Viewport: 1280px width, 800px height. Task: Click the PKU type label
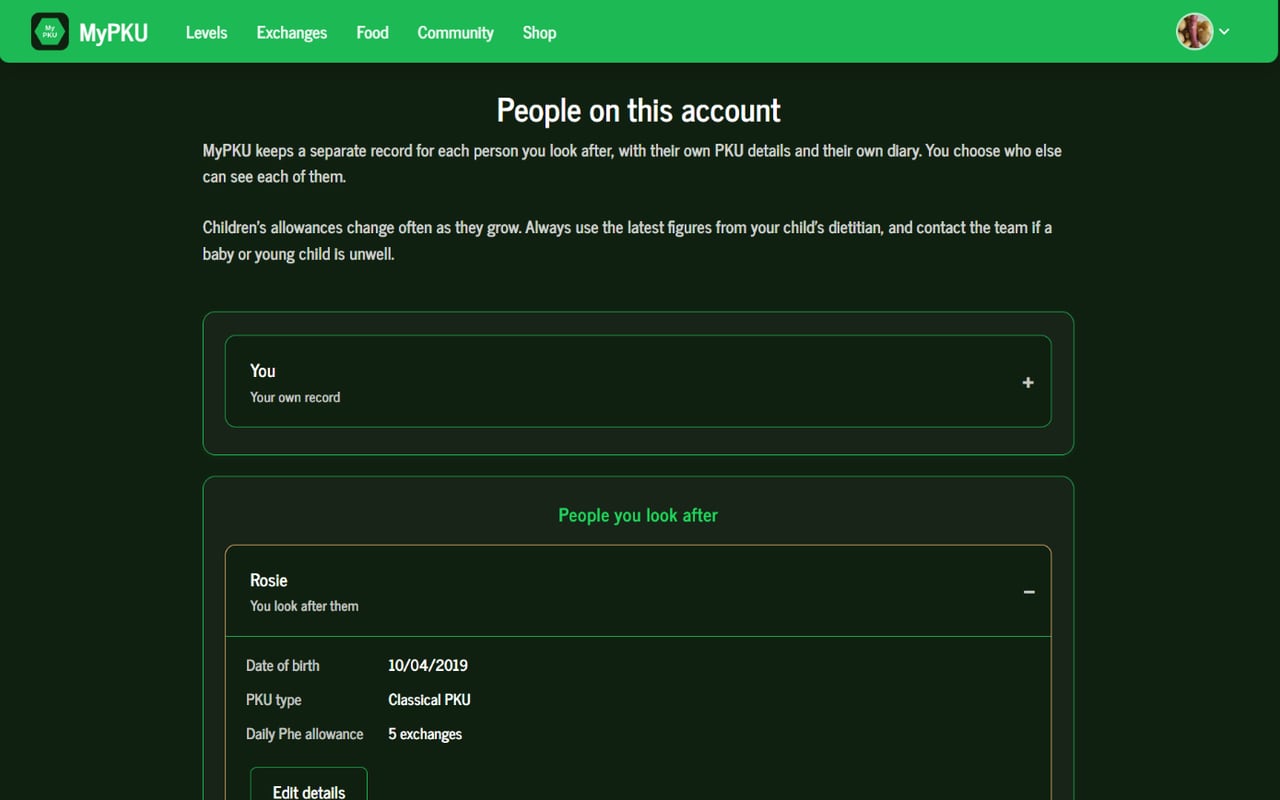tap(274, 700)
